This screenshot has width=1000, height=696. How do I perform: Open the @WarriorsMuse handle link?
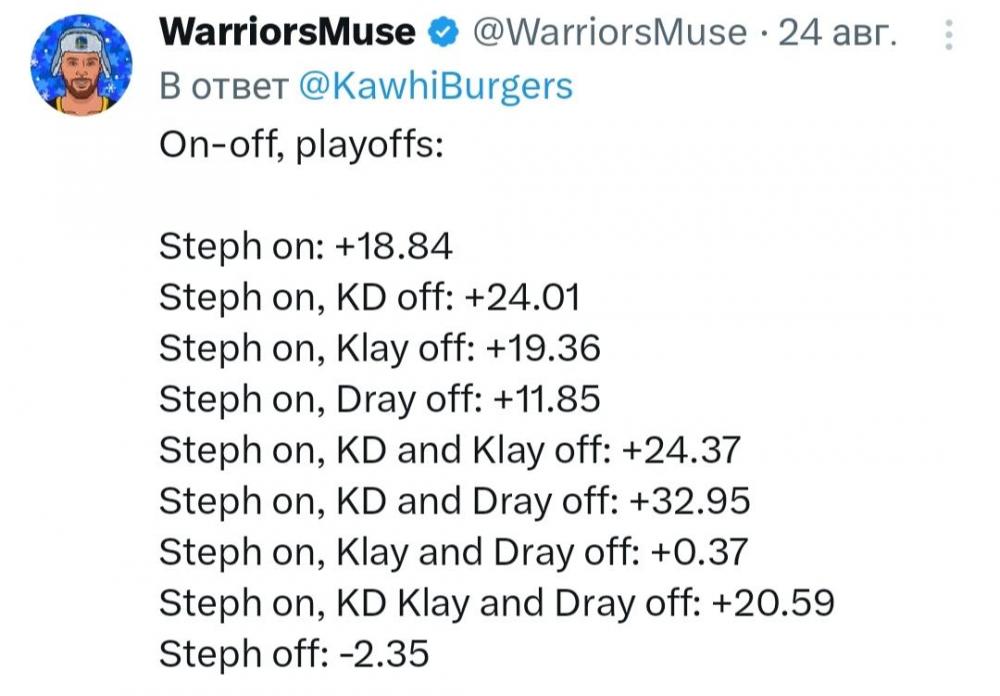(608, 33)
